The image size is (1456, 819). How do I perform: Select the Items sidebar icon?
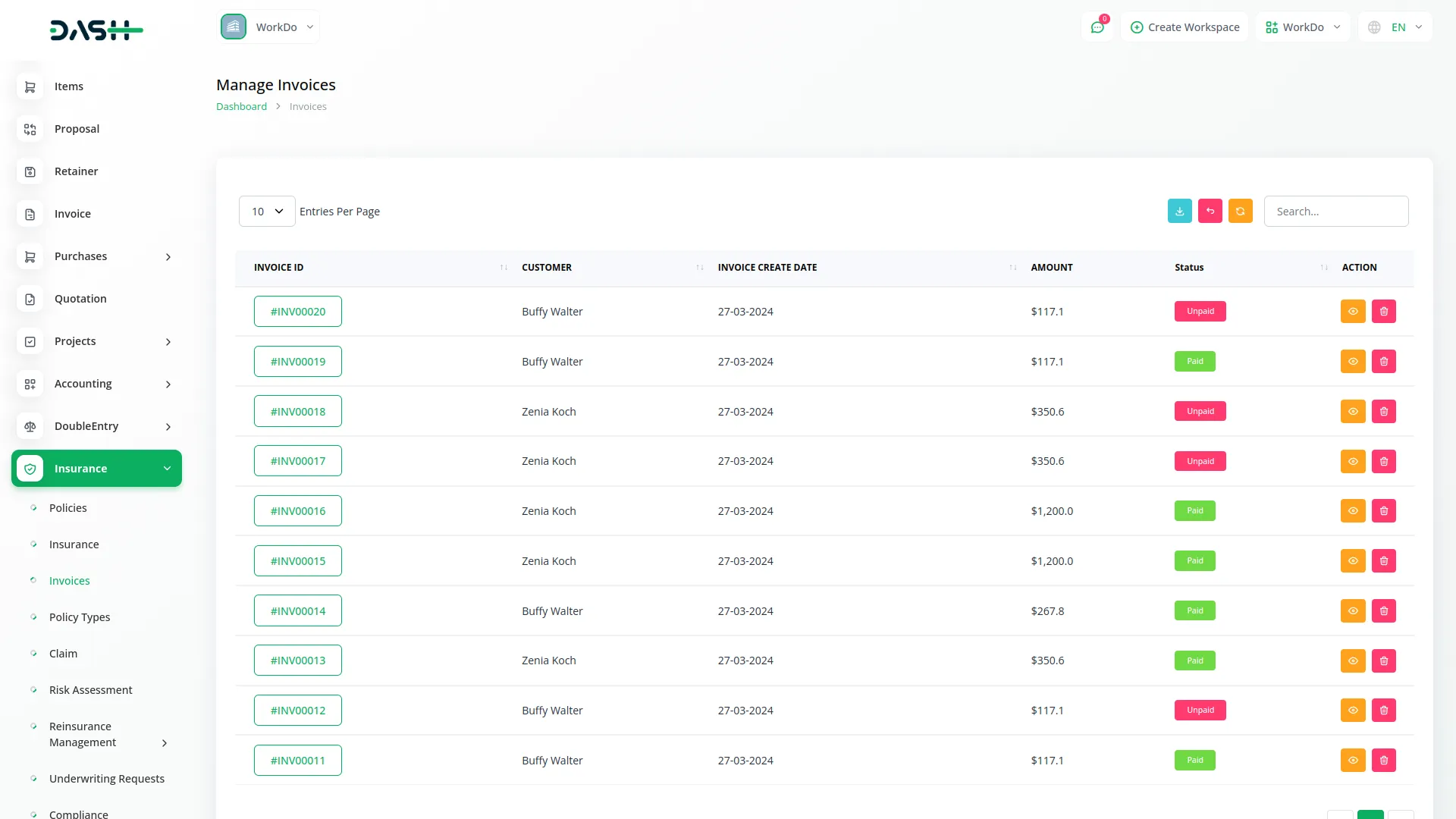[30, 86]
